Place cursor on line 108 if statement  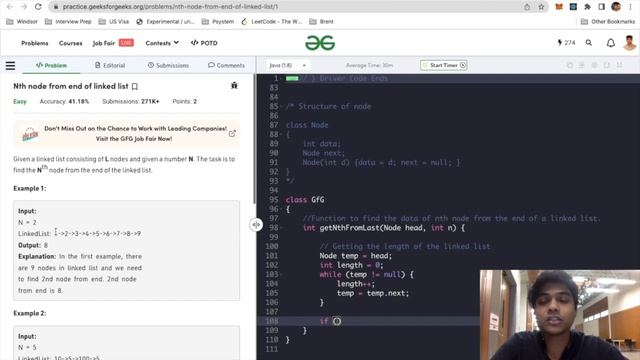(331, 321)
